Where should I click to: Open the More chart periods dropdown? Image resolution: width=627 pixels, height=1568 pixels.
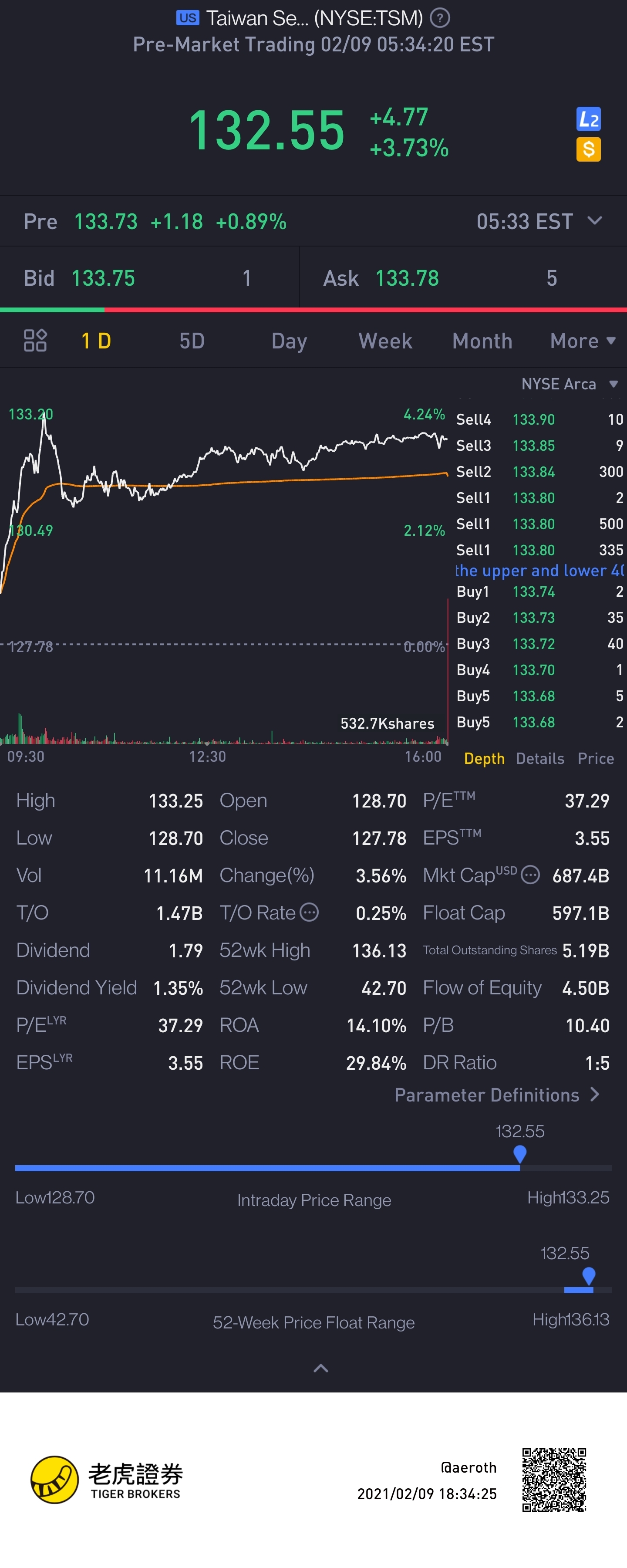click(583, 341)
